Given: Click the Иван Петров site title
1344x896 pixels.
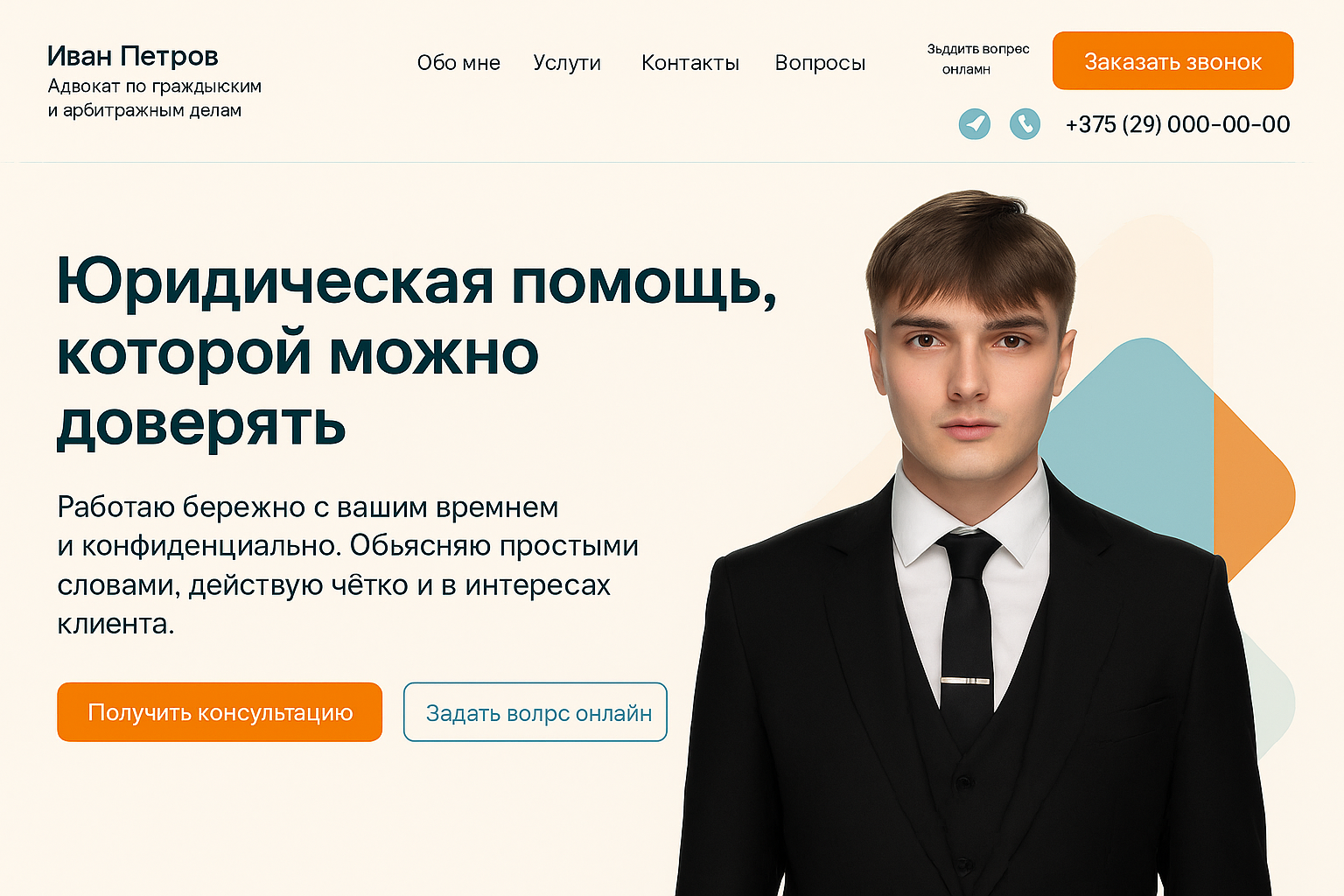Looking at the screenshot, I should coord(133,56).
